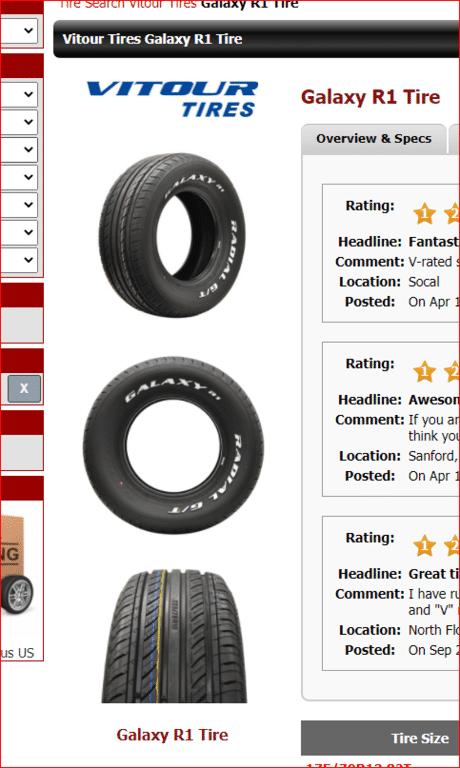The image size is (460, 768).
Task: Expand the last sidebar dropdown
Action: [x=19, y=260]
